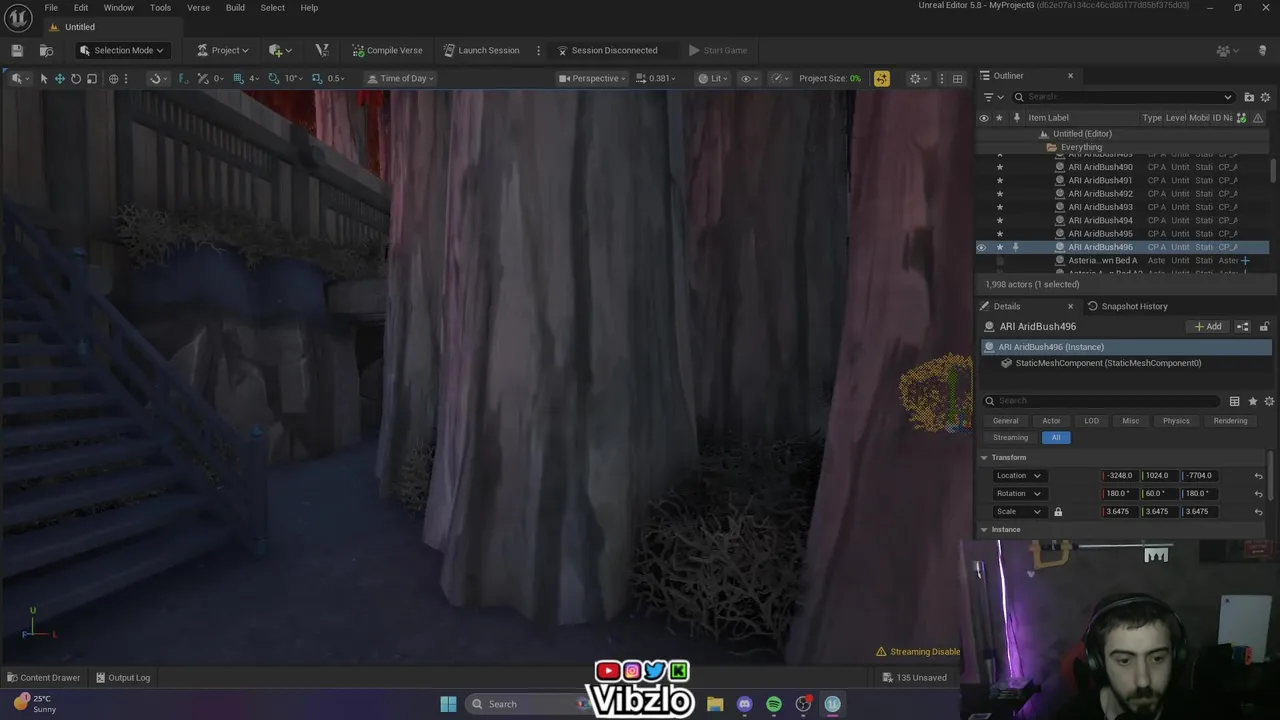
Task: Open the viewport layout grid icon
Action: 957,78
